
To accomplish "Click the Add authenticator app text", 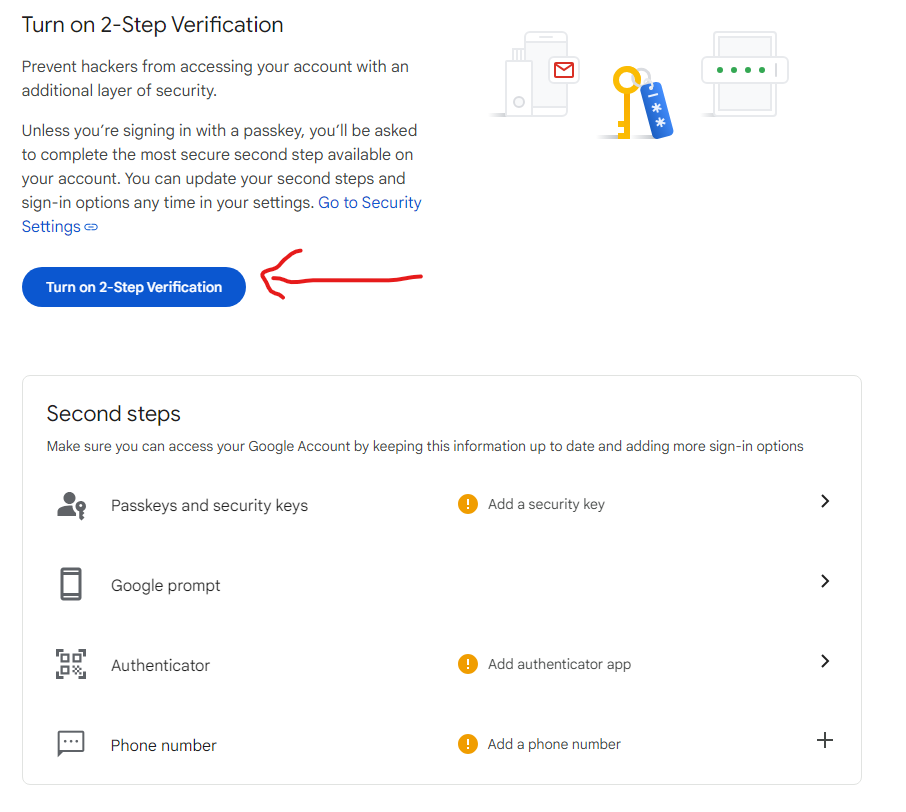I will 559,665.
